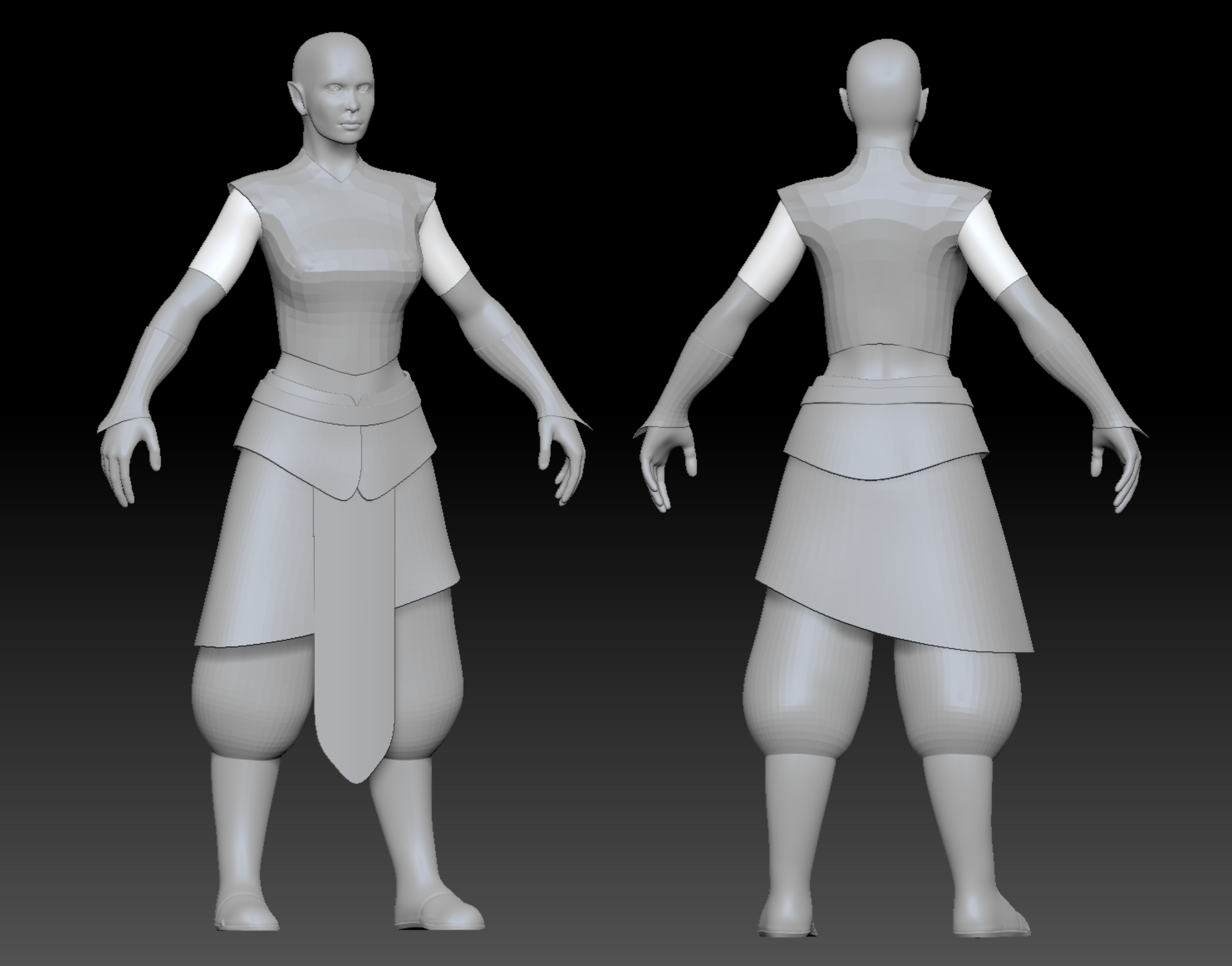Select the back view's right puffy trouser leg
The width and height of the screenshot is (1232, 966).
(x=958, y=701)
